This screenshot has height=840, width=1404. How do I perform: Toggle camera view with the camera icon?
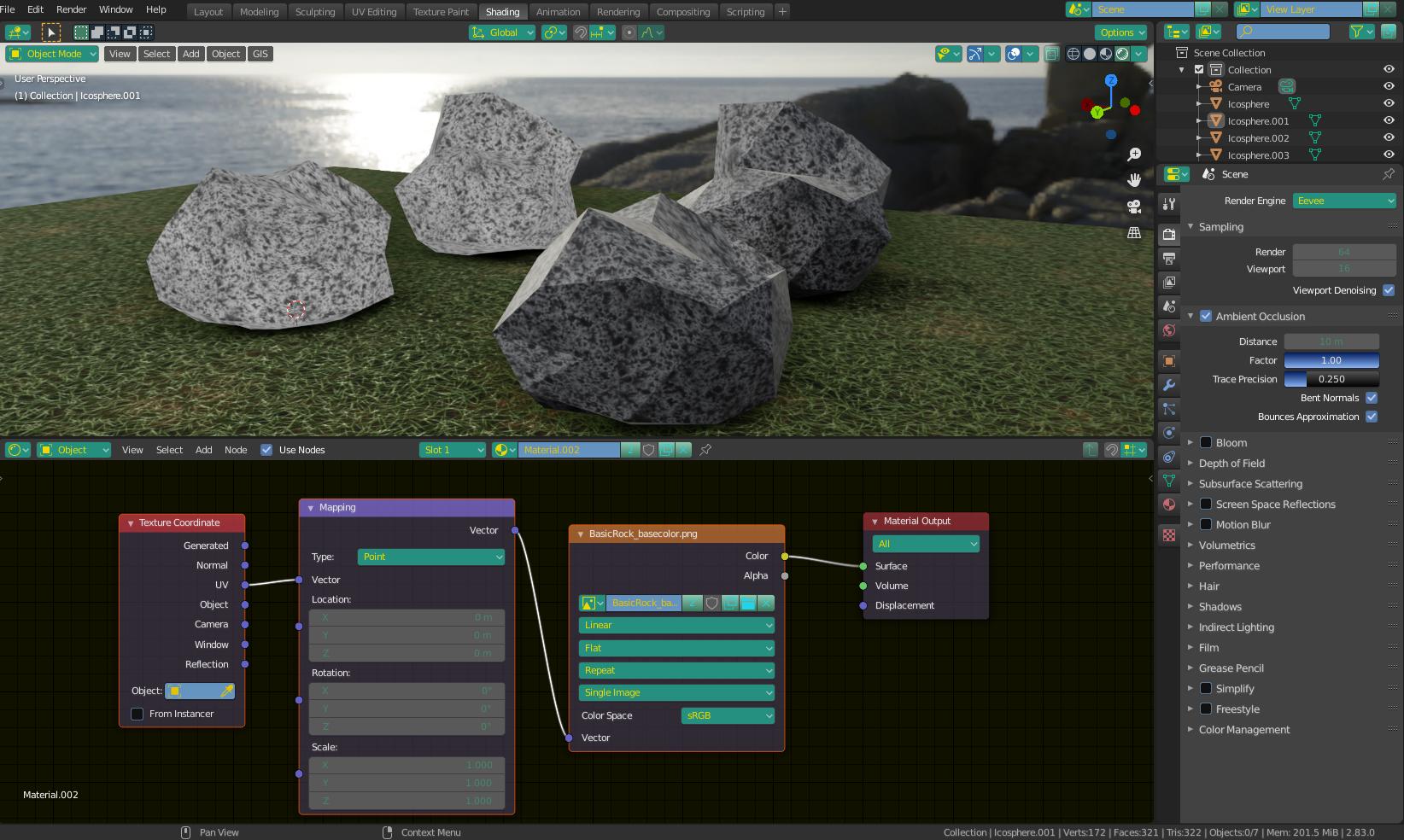click(x=1134, y=207)
